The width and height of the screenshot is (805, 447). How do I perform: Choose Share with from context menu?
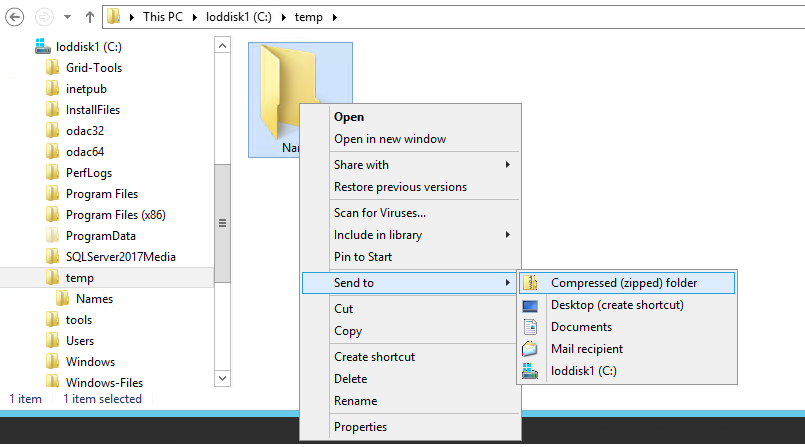pyautogui.click(x=361, y=165)
